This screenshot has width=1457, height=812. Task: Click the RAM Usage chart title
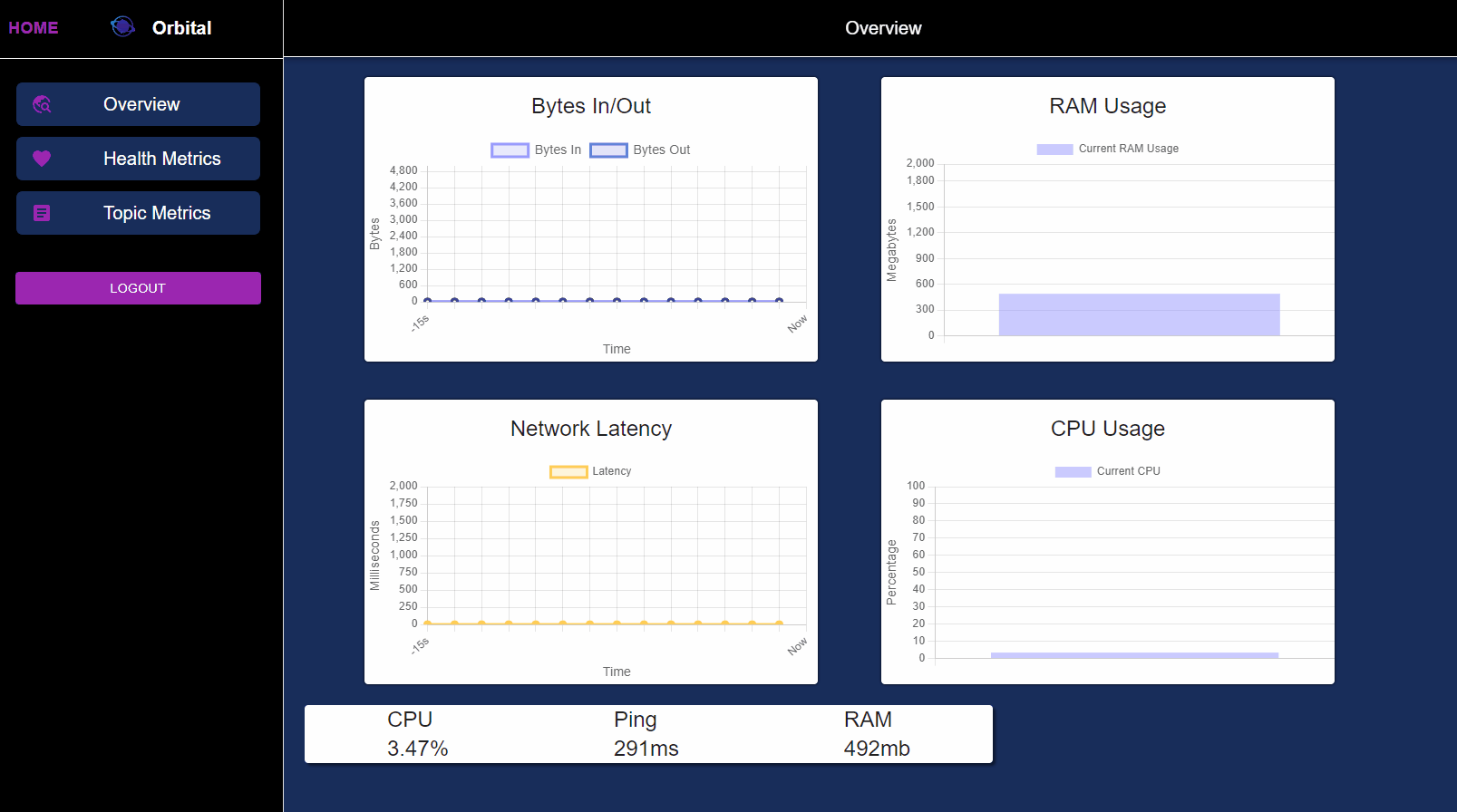[x=1108, y=106]
